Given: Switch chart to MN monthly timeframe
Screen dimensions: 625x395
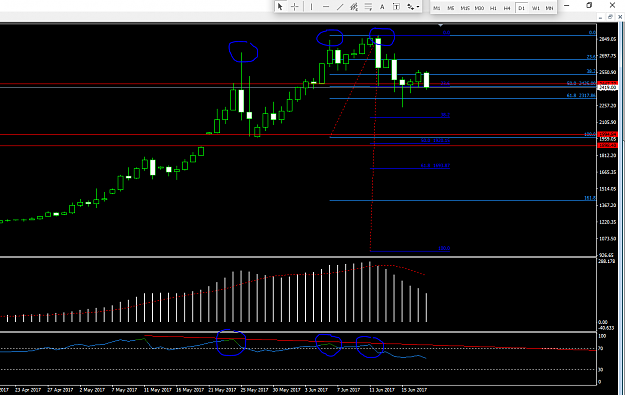Looking at the screenshot, I should click(x=549, y=8).
